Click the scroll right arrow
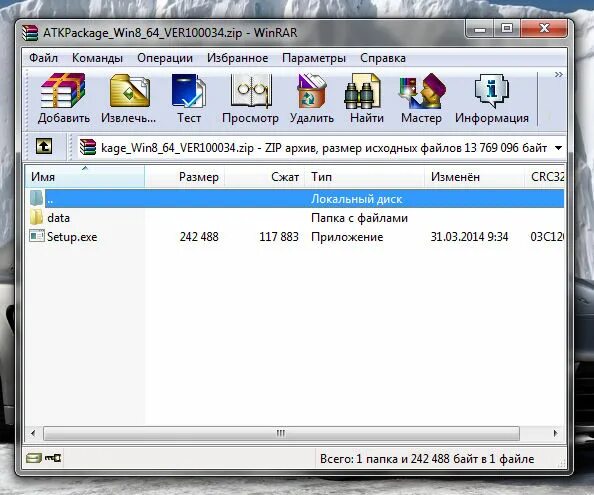The height and width of the screenshot is (495, 594). 556,433
